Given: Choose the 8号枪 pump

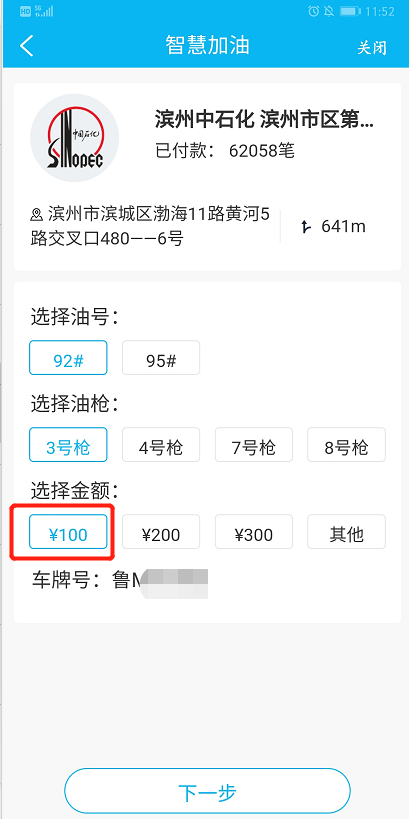Looking at the screenshot, I should [346, 444].
